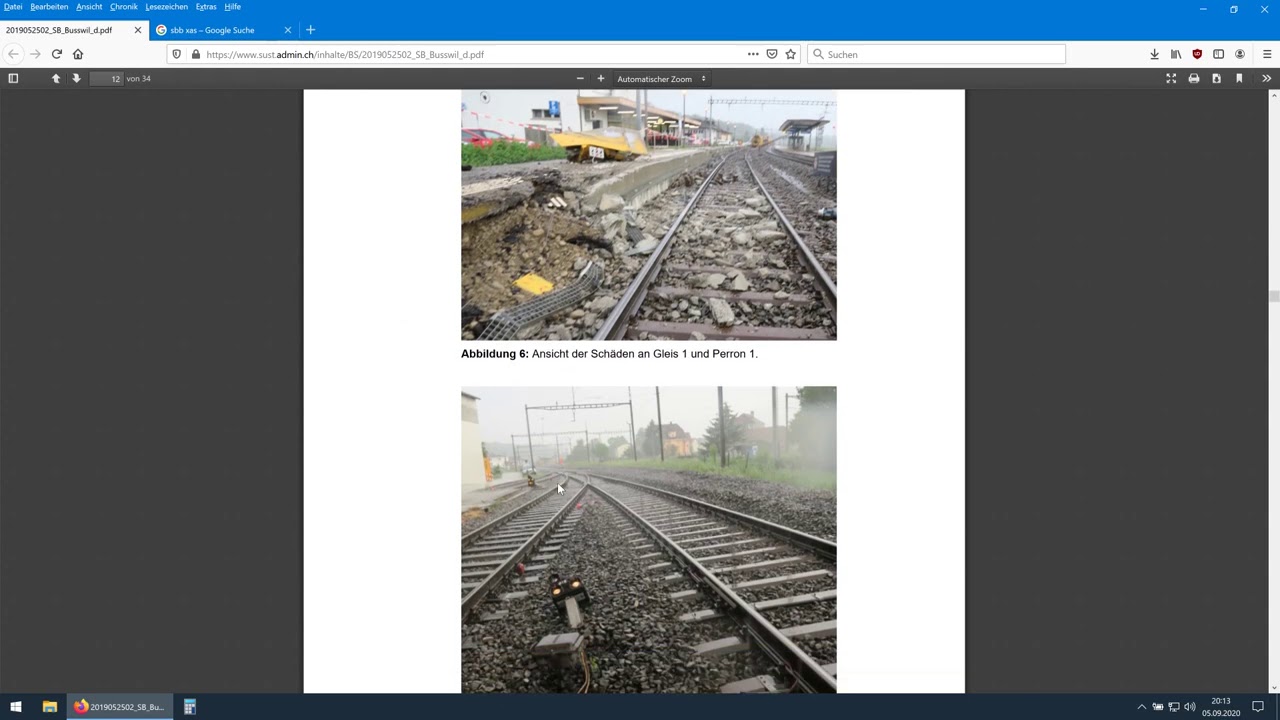The width and height of the screenshot is (1280, 720).
Task: Print the PDF document
Action: point(1194,78)
